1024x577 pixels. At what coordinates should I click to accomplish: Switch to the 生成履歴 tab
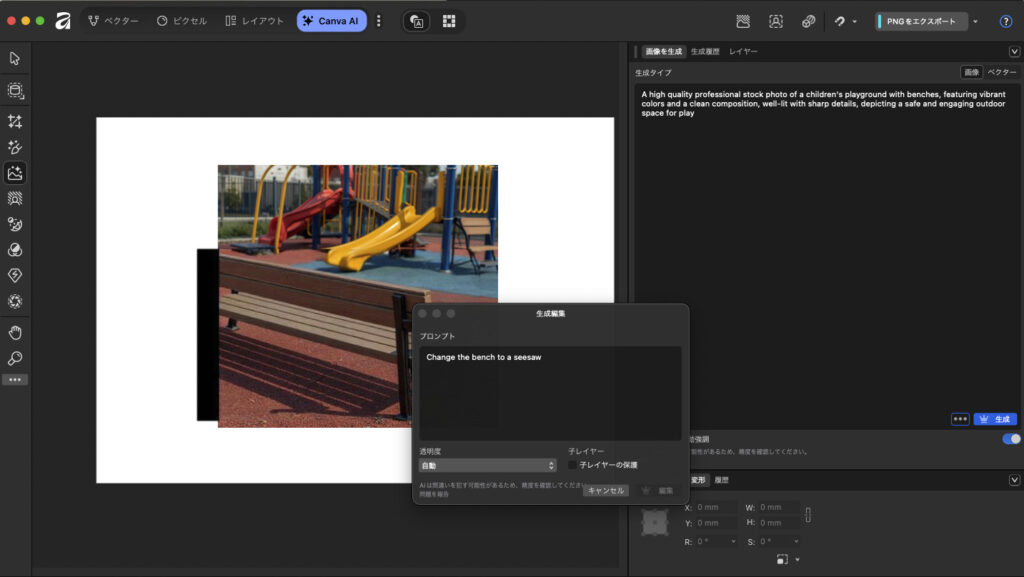coord(705,51)
